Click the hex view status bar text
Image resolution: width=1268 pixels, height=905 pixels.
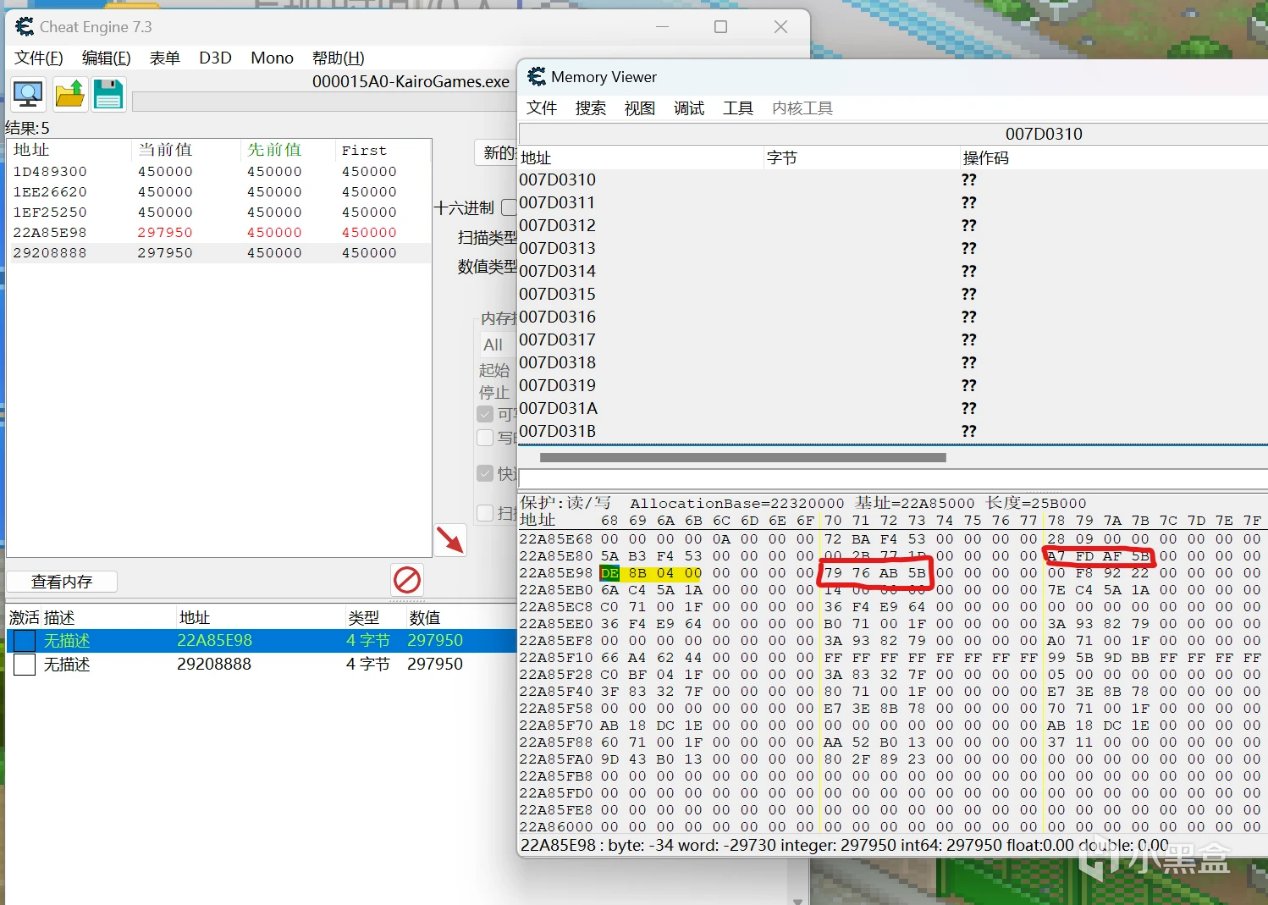pyautogui.click(x=844, y=845)
